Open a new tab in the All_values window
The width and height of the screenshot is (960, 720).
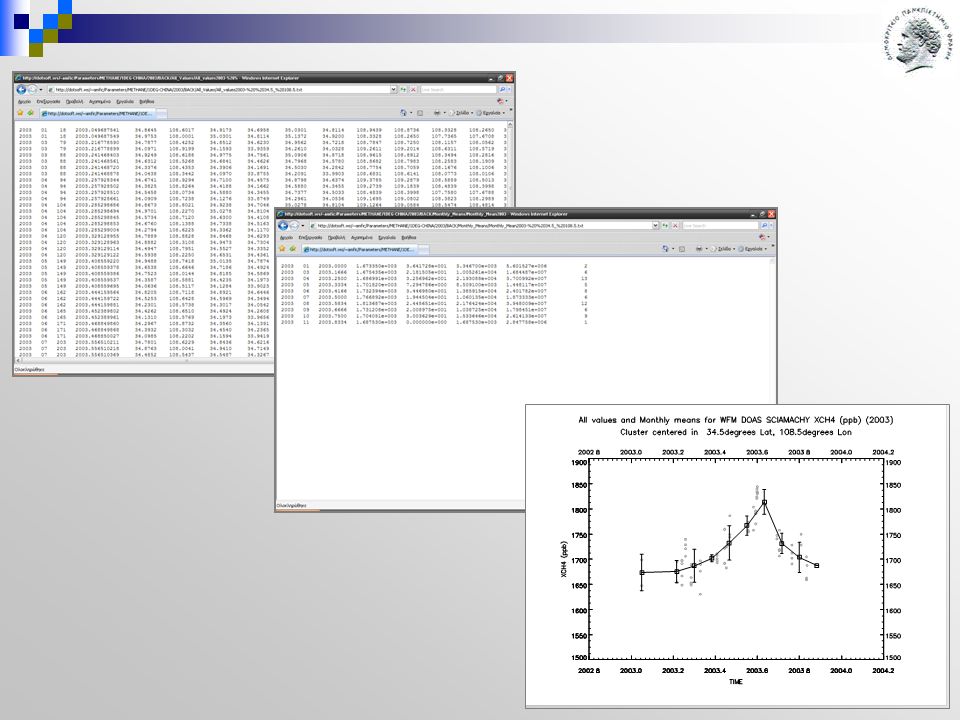click(162, 113)
